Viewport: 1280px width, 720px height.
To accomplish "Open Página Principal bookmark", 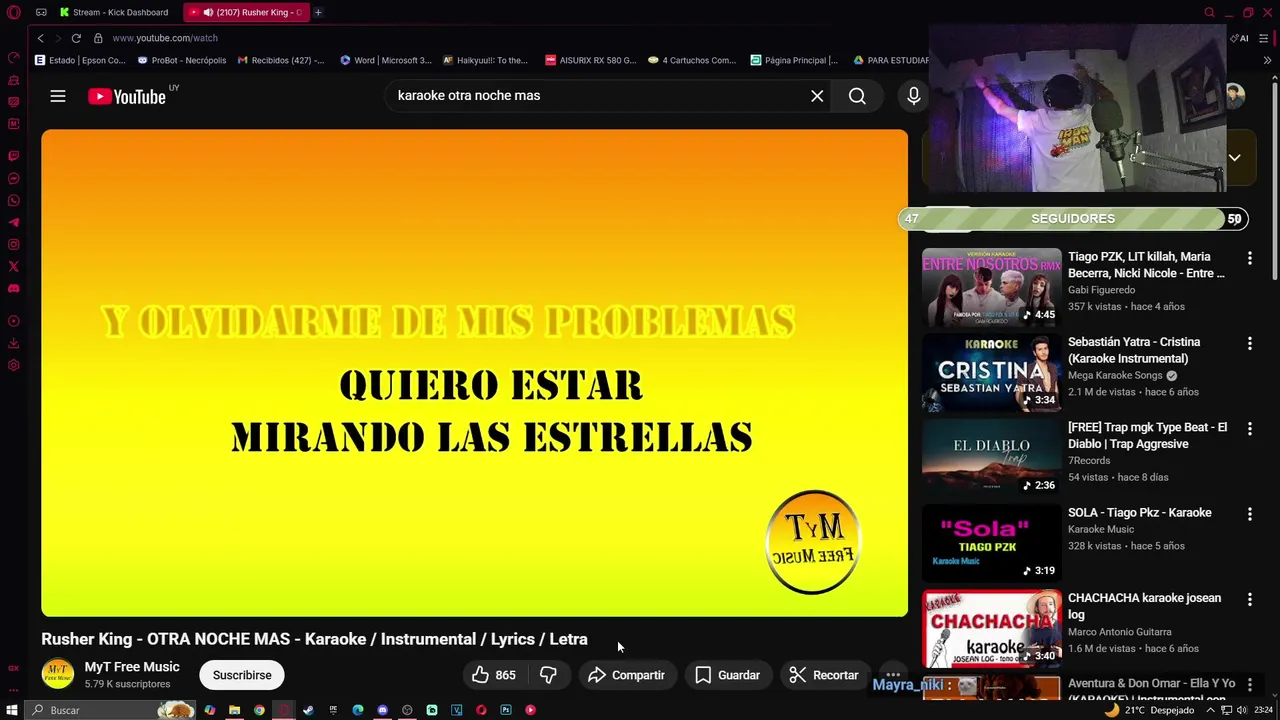I will [x=794, y=60].
